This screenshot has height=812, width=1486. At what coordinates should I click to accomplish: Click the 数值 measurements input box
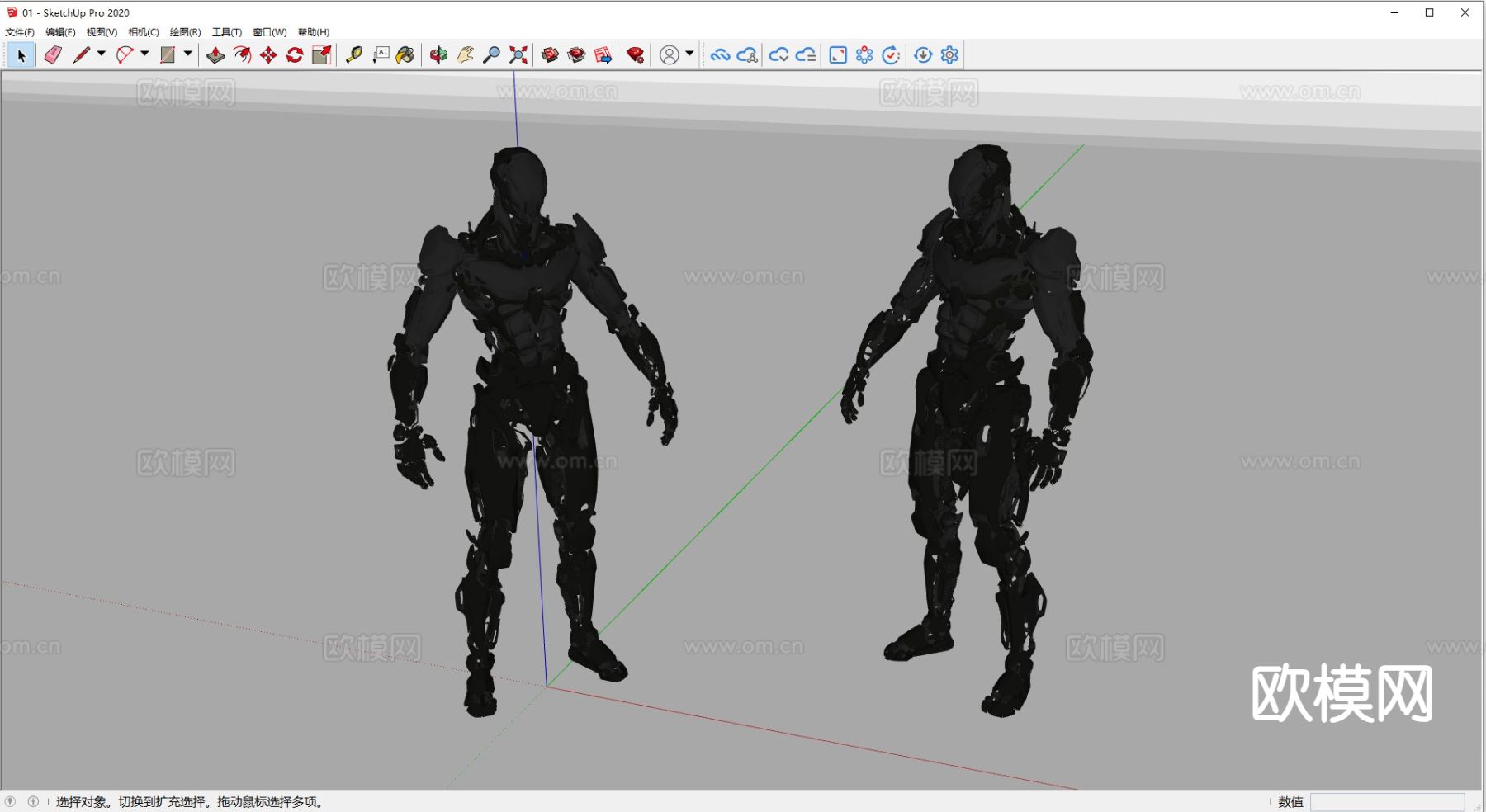(1387, 802)
